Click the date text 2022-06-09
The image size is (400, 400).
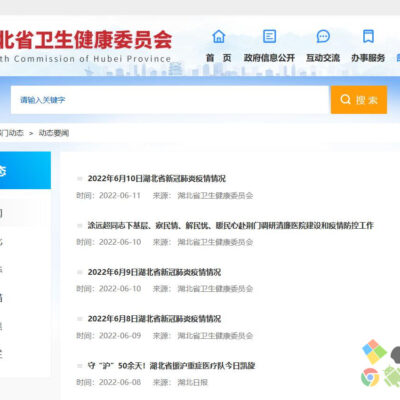point(120,335)
